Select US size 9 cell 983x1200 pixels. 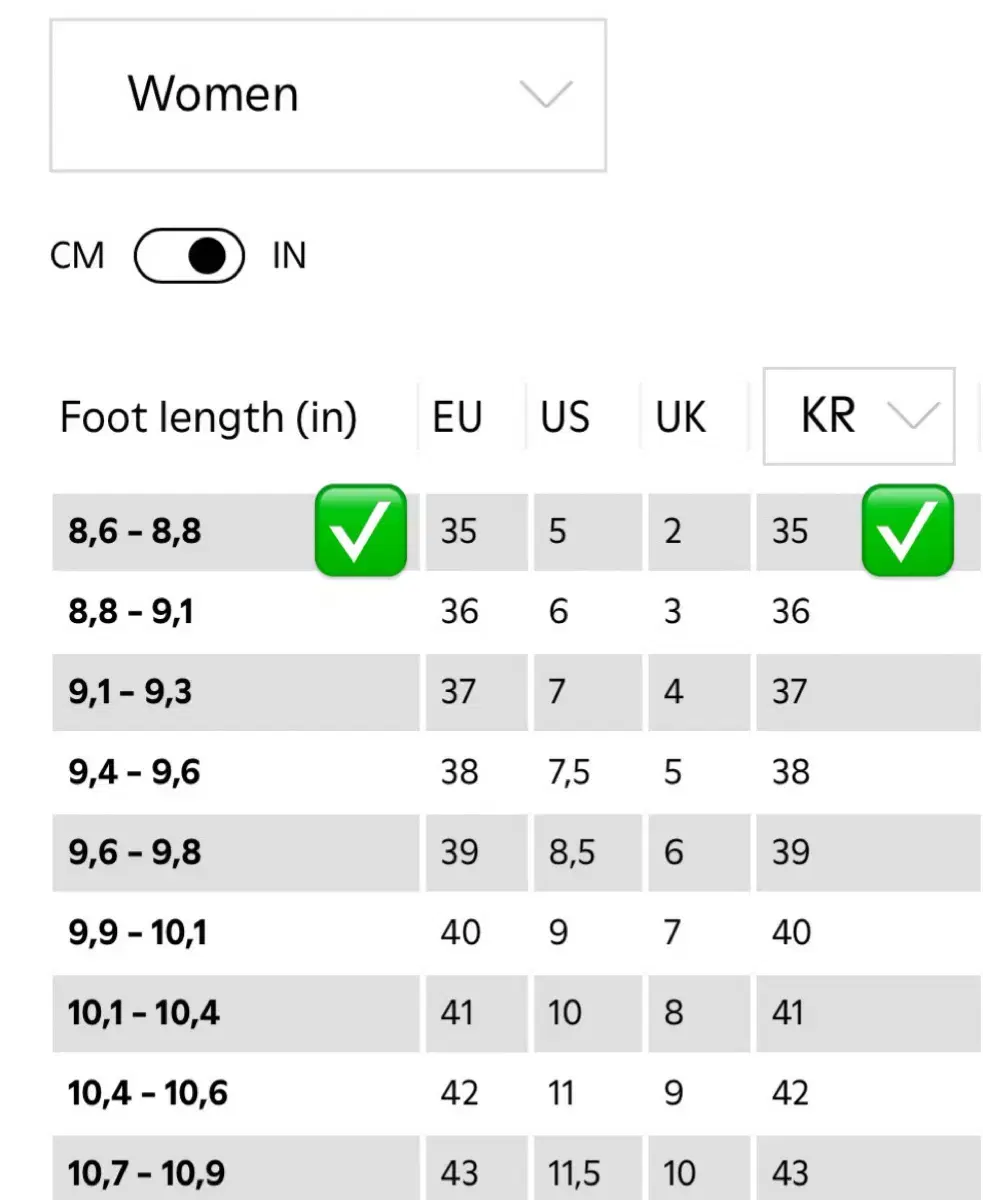(558, 932)
